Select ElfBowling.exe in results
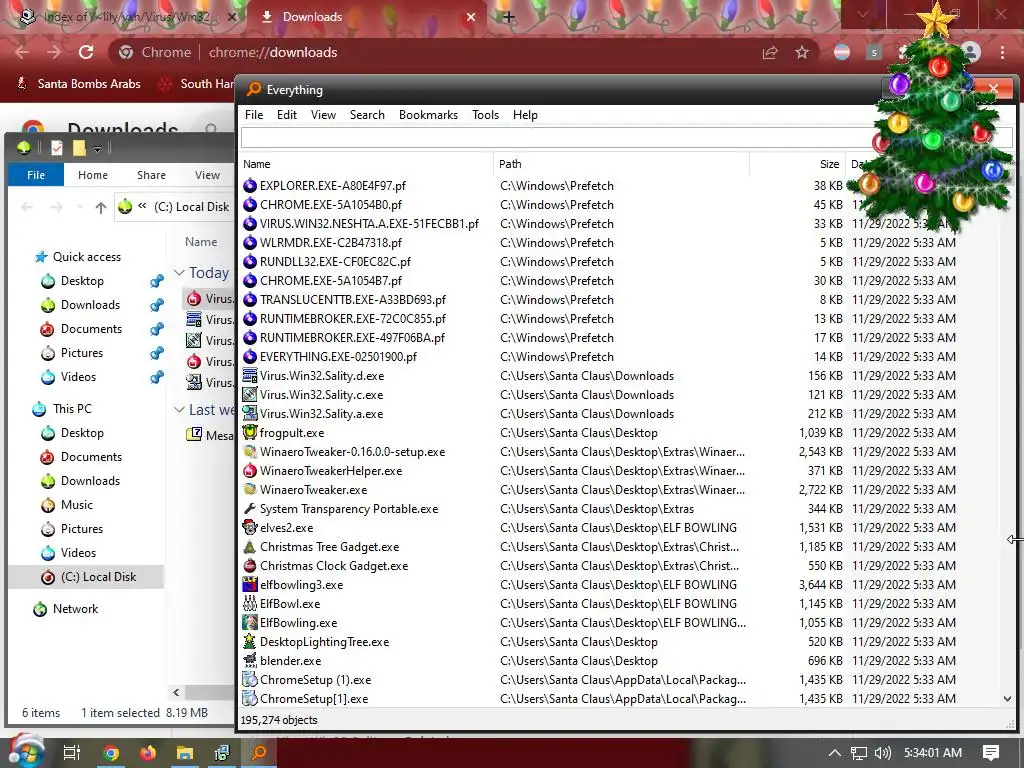The height and width of the screenshot is (768, 1024). (298, 622)
